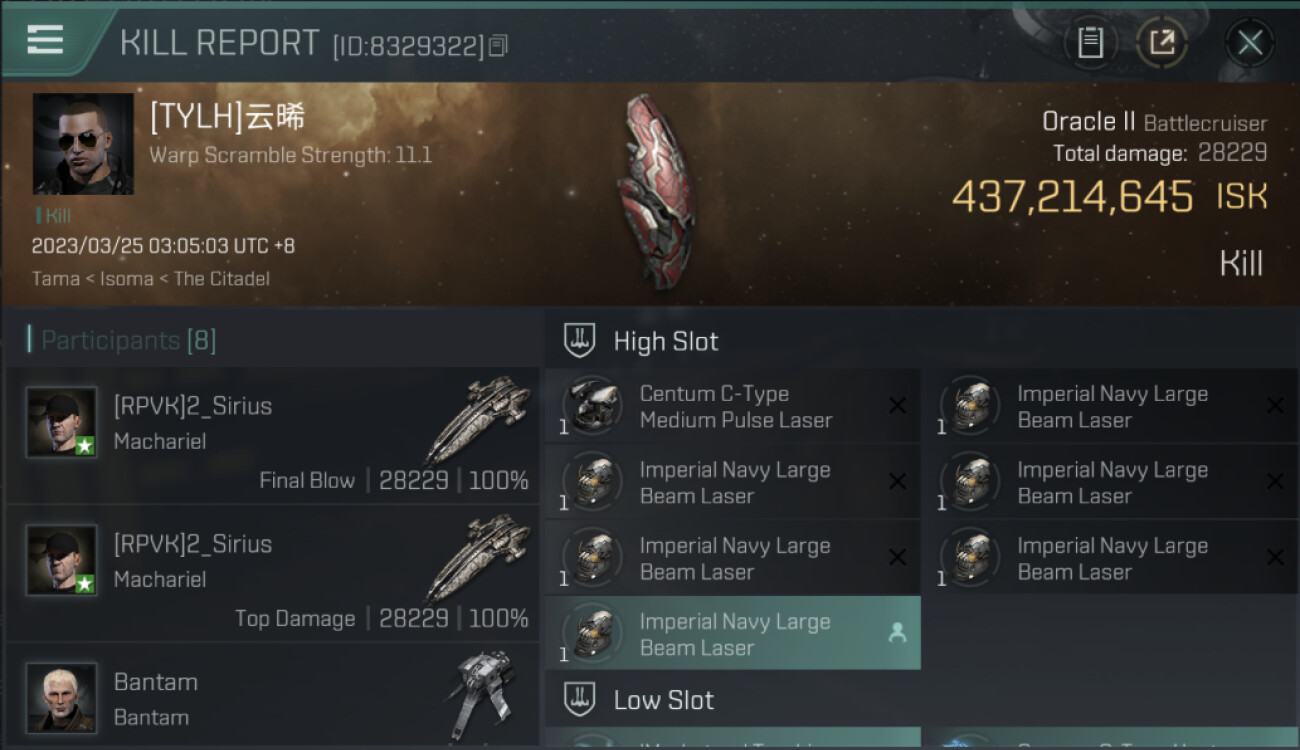Select Top Damage participant 2_Sirius
The height and width of the screenshot is (750, 1300).
tap(272, 574)
